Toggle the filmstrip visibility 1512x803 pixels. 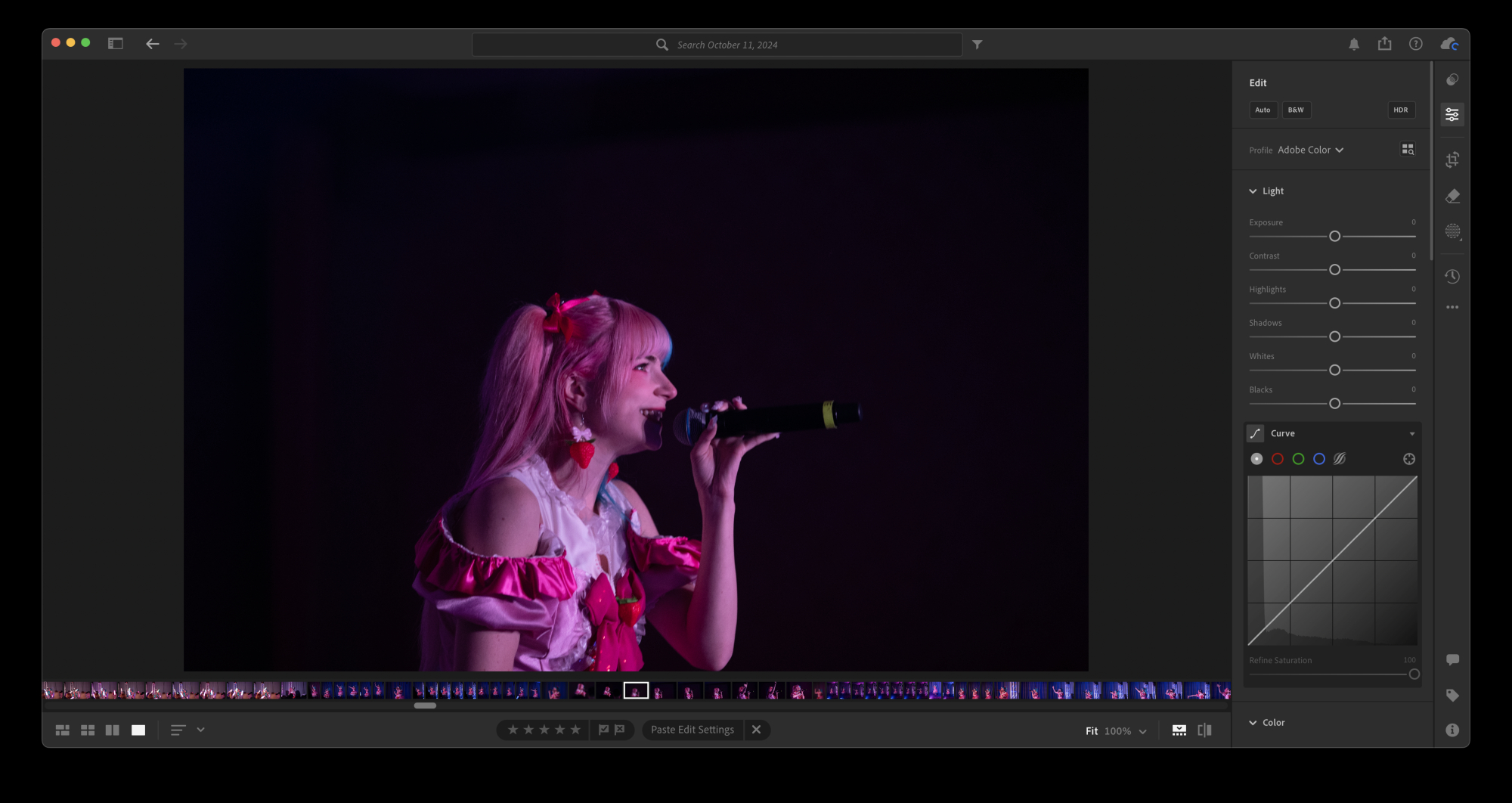[x=1179, y=730]
